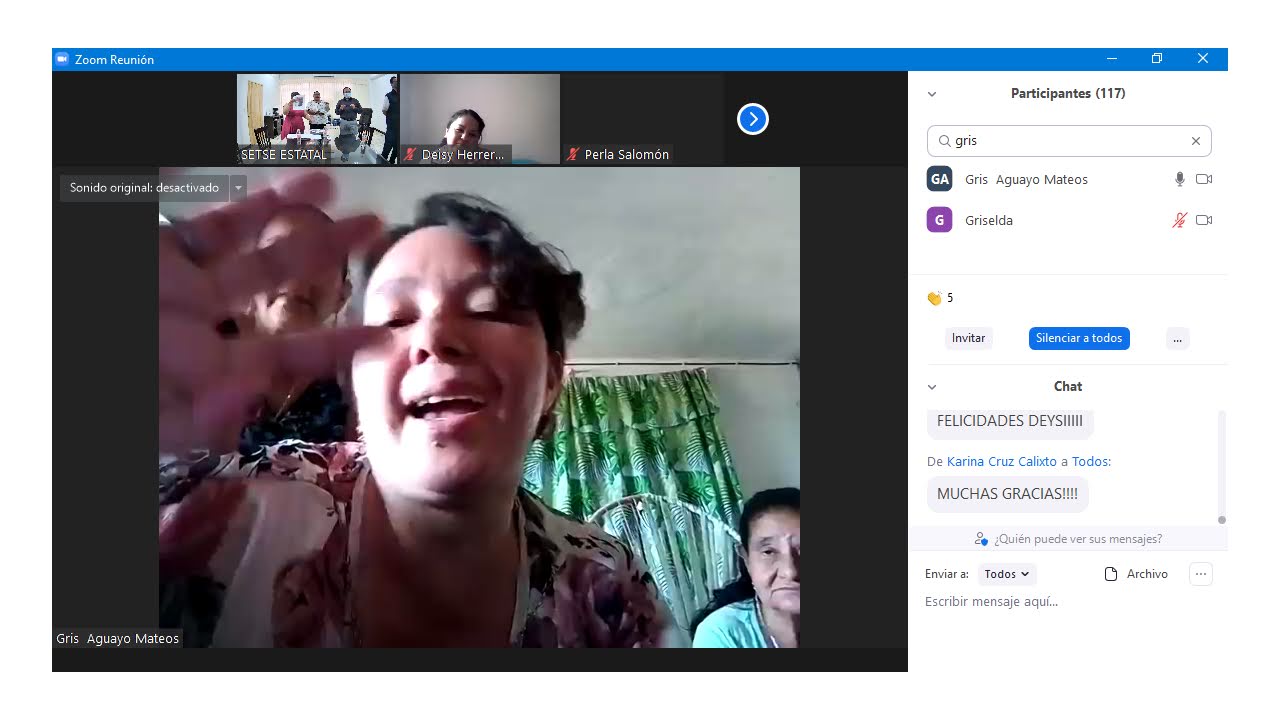Select the Deisy Herrer video thumbnail
The image size is (1280, 720).
click(480, 119)
